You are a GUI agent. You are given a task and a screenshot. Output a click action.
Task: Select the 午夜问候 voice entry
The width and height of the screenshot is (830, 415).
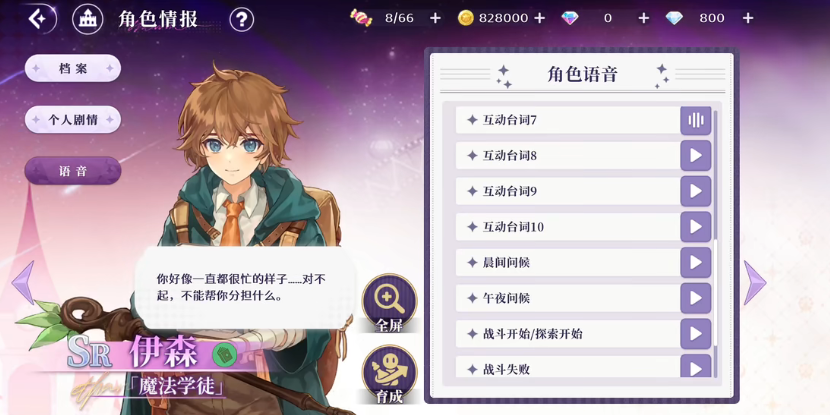click(567, 299)
